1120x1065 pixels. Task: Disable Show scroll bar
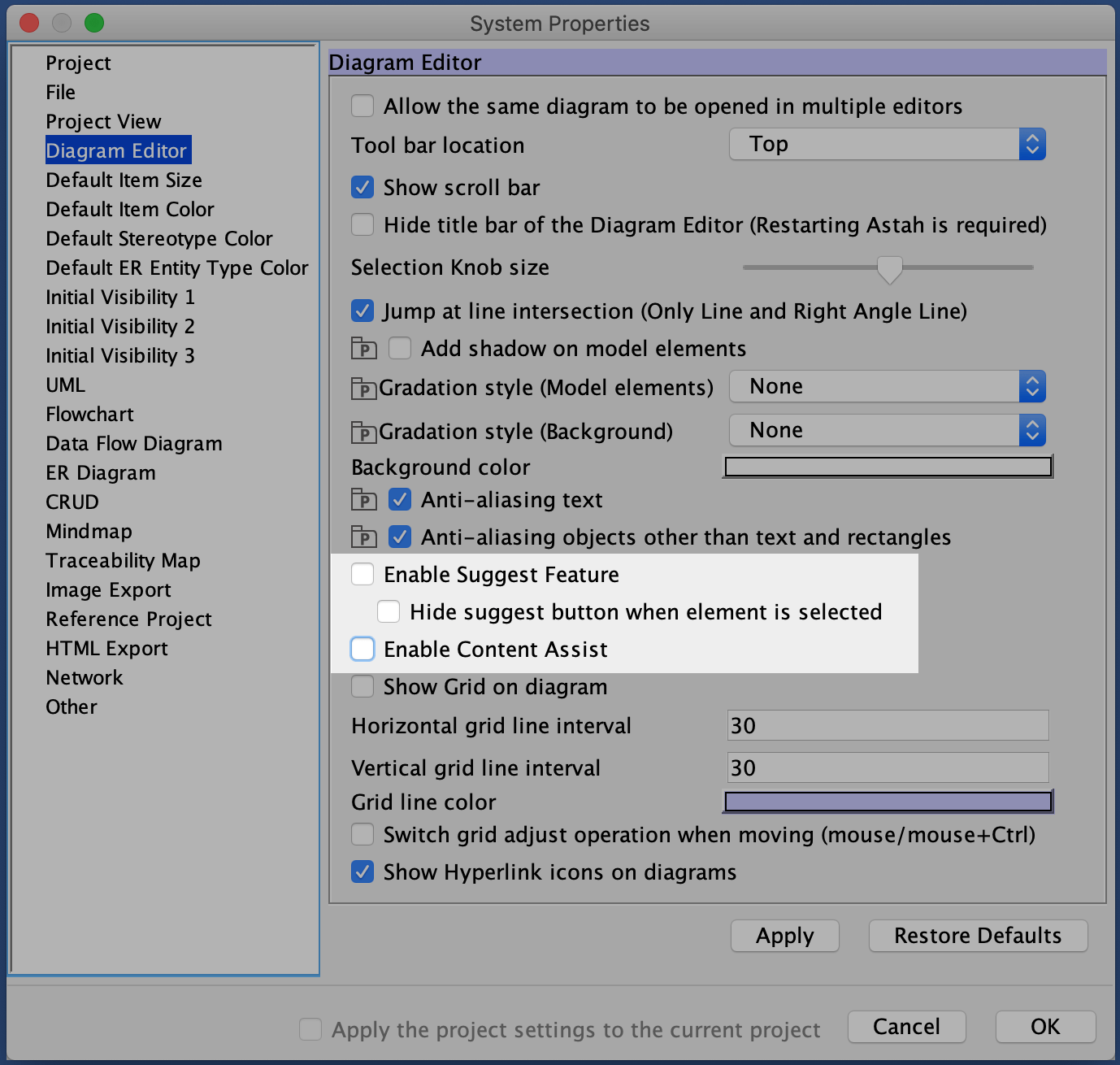pos(362,187)
